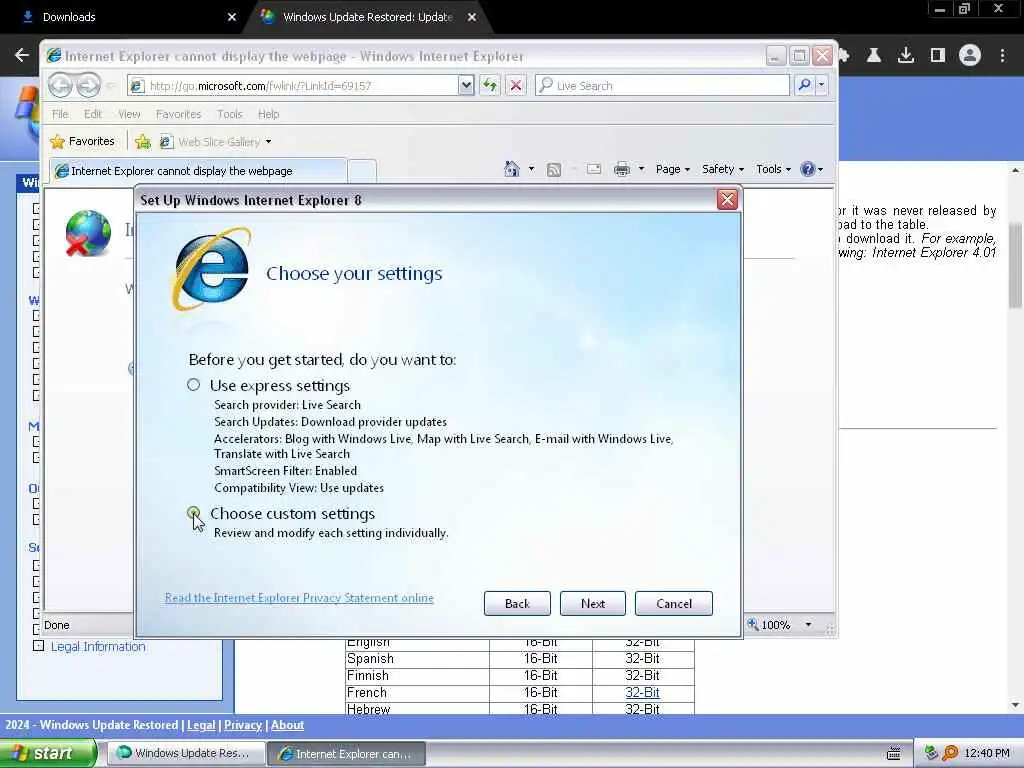The height and width of the screenshot is (768, 1024).
Task: Click the browser profile avatar icon
Action: 970,56
